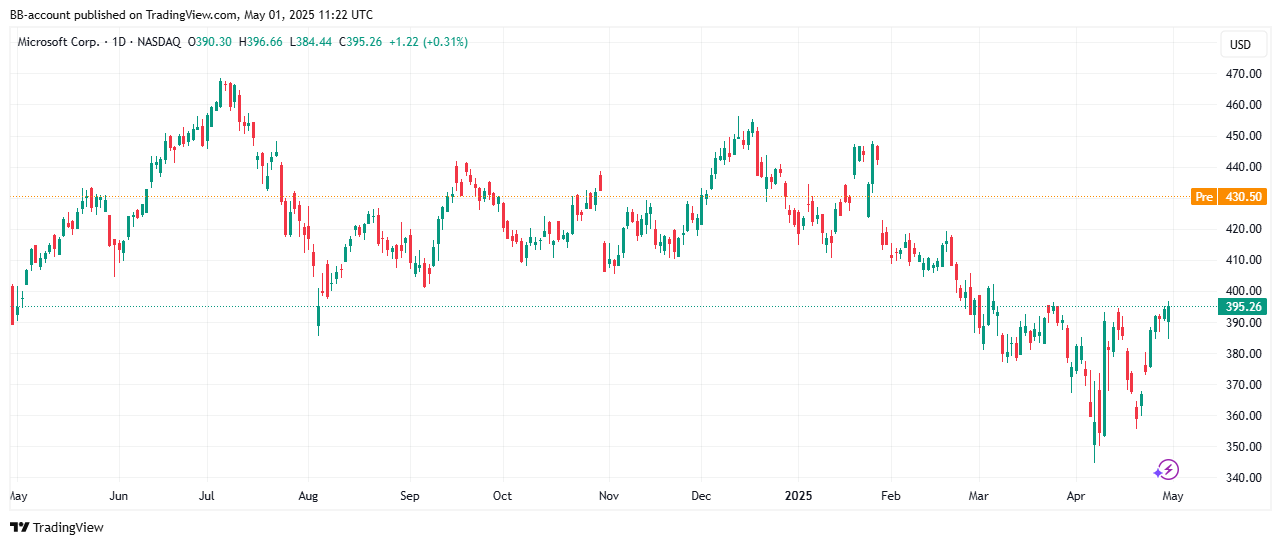1281x545 pixels.
Task: Click the 450.00 price axis label
Action: 1243,136
